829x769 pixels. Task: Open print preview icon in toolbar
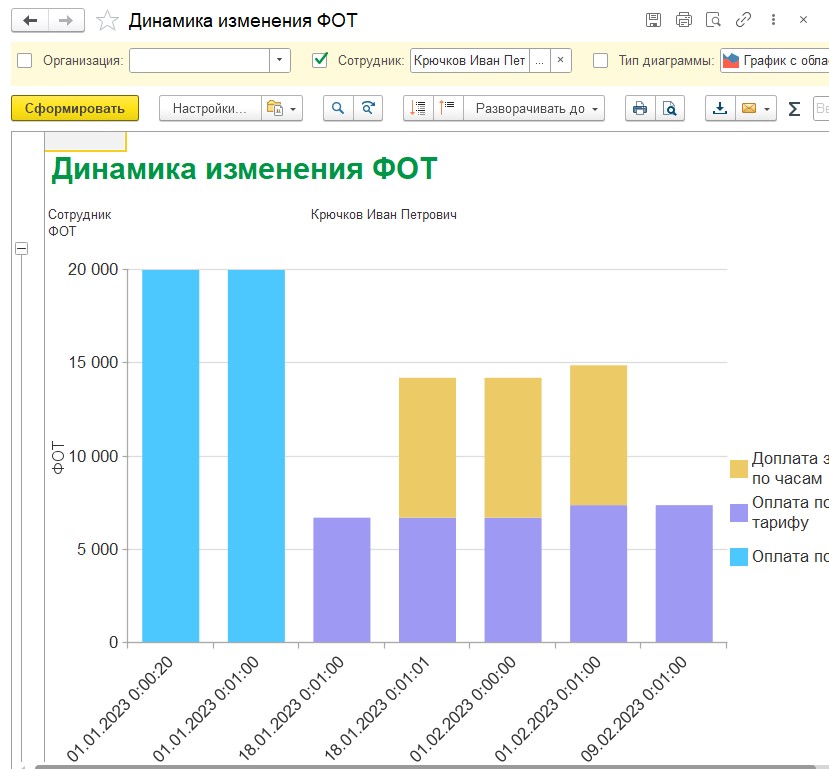[x=670, y=108]
